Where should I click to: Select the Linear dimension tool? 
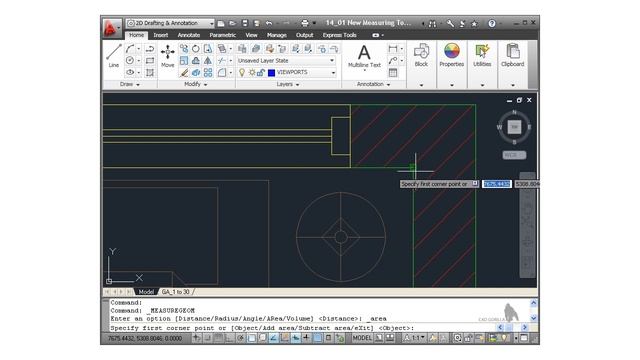393,49
